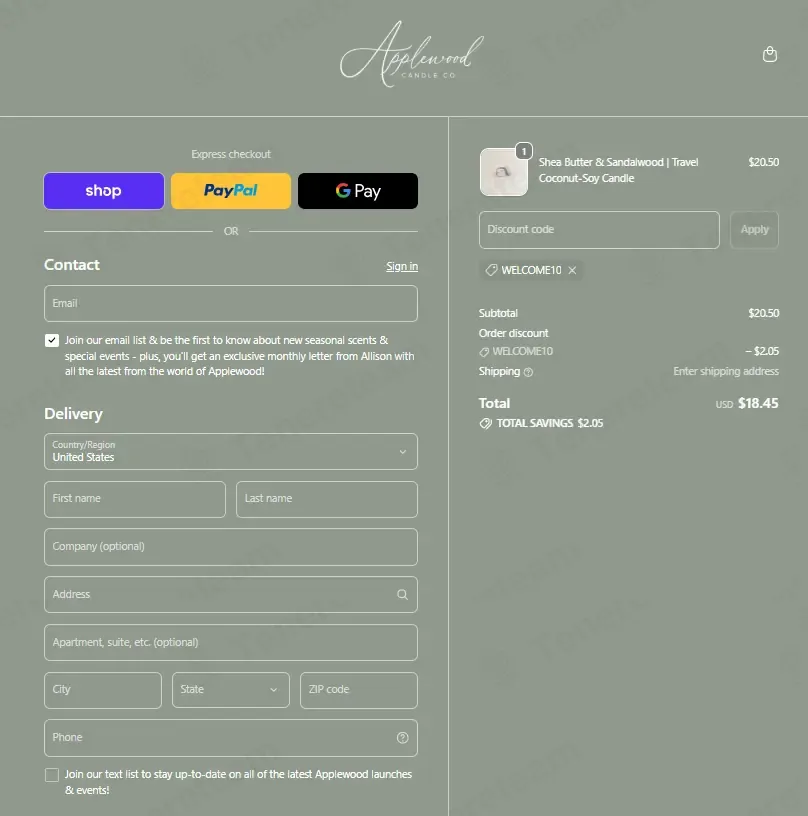808x816 pixels.
Task: Click the Apply discount button
Action: point(754,230)
